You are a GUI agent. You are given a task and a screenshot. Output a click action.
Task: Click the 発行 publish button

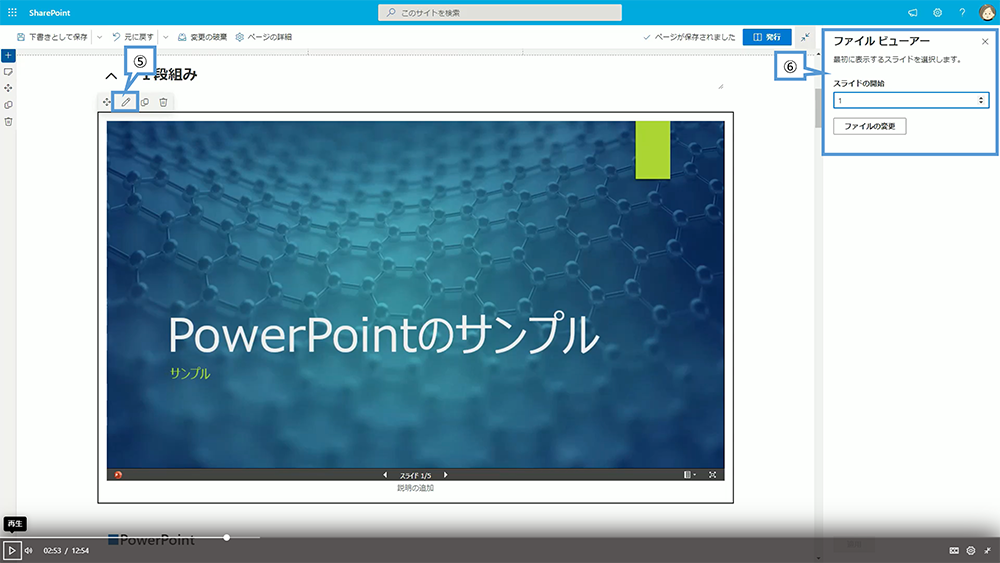click(x=767, y=37)
